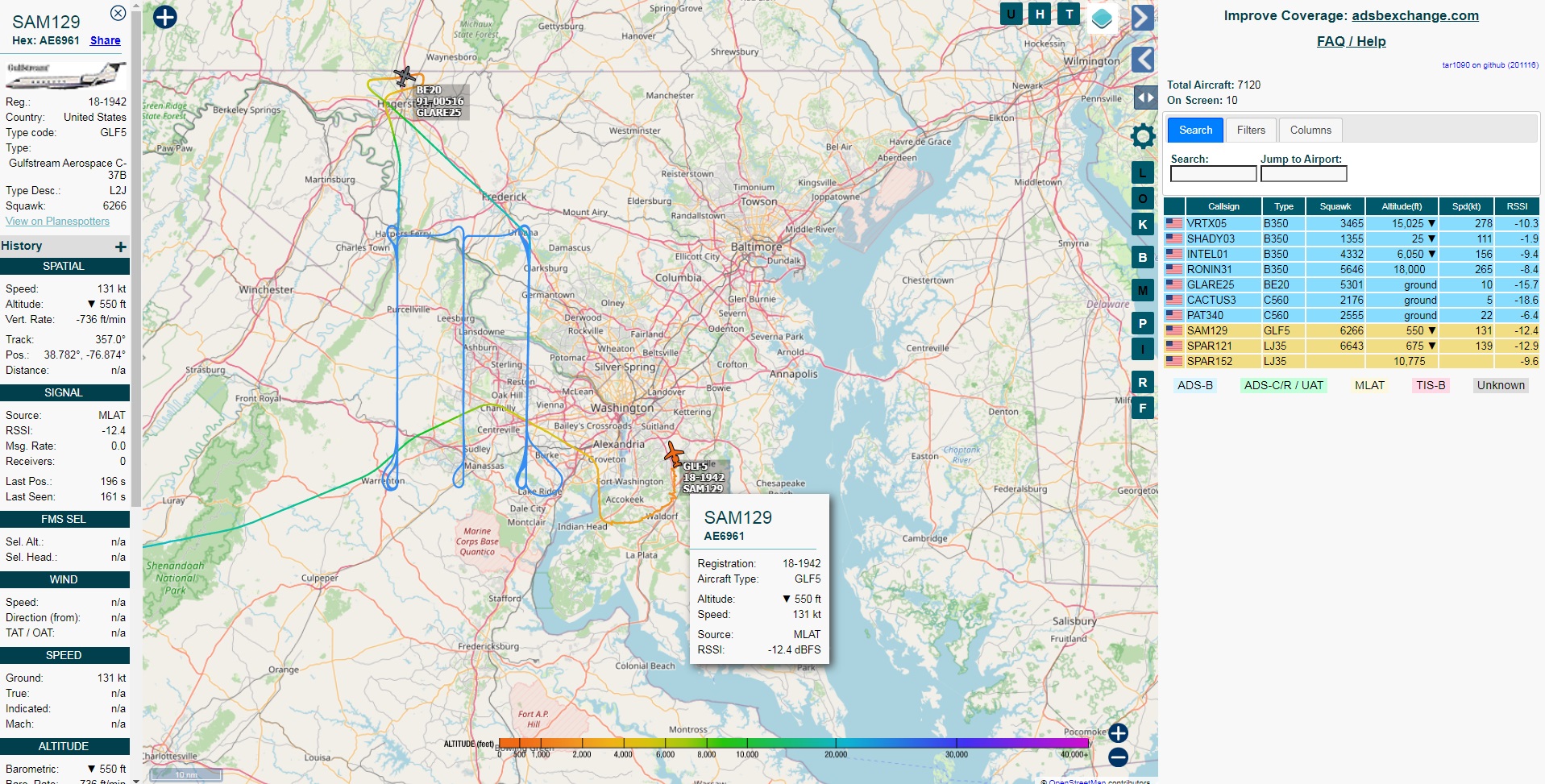
Task: Sort table by Squawk column
Action: [1335, 206]
